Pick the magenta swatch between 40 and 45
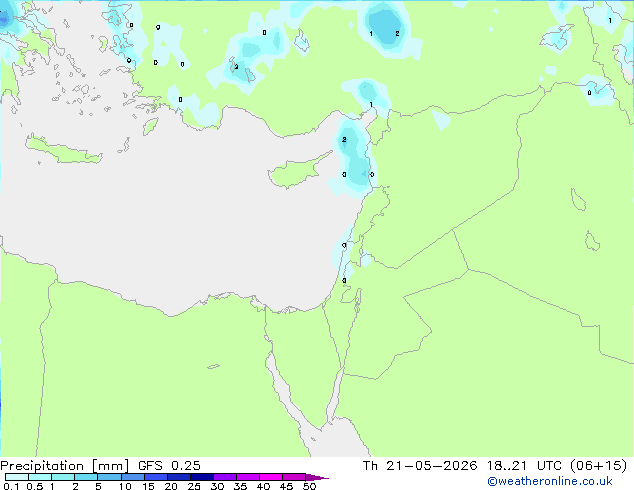 pyautogui.click(x=271, y=477)
